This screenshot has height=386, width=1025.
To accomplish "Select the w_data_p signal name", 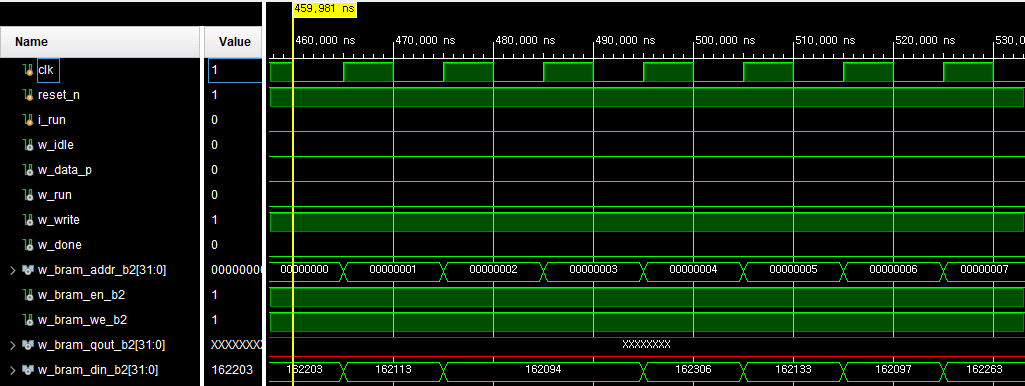I will tap(65, 170).
